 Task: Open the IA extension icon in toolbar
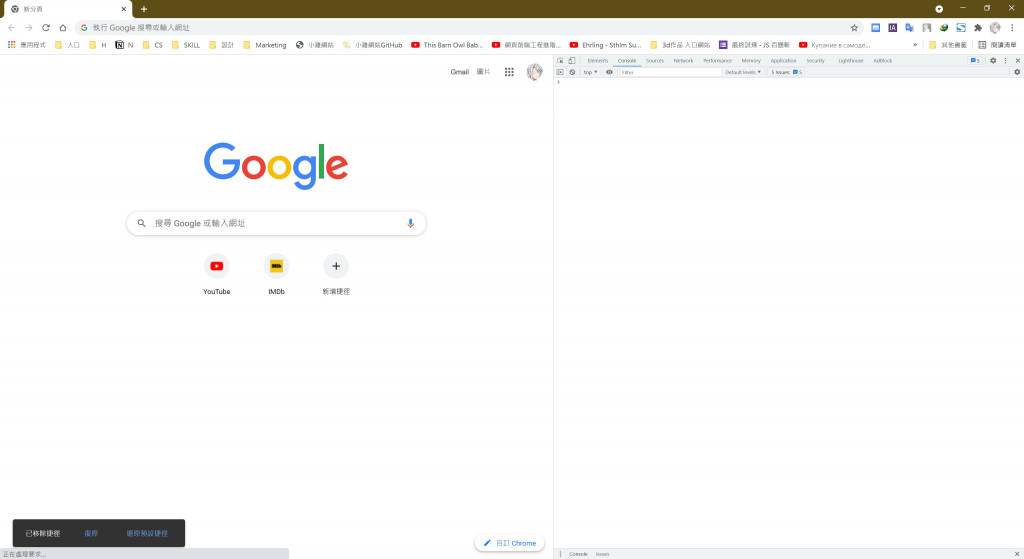point(892,27)
